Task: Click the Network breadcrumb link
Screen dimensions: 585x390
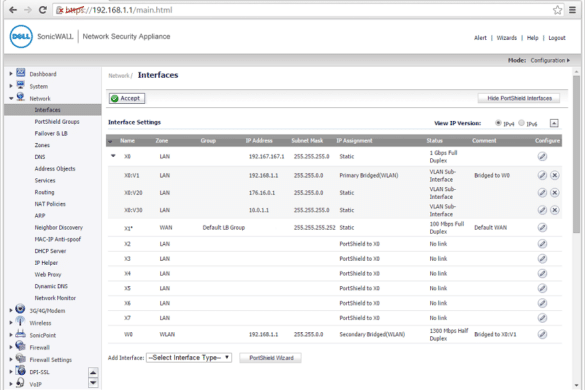Action: tap(119, 76)
